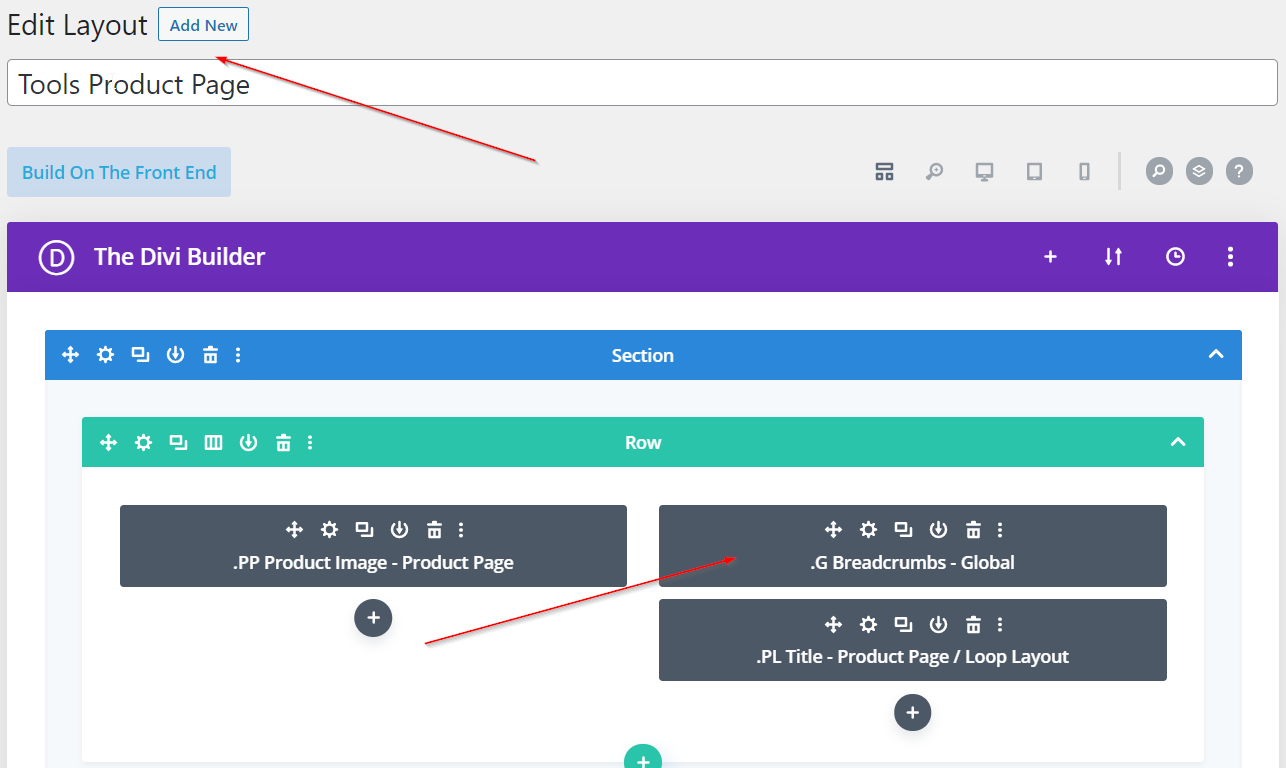Open Divi Builder three-dot menu

pos(1230,257)
